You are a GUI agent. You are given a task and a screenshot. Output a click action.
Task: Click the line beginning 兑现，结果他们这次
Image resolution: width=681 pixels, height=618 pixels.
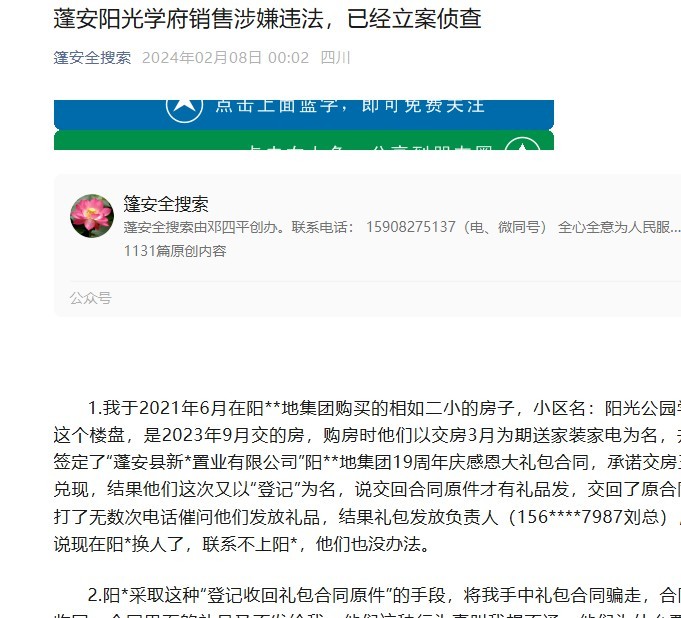(367, 490)
